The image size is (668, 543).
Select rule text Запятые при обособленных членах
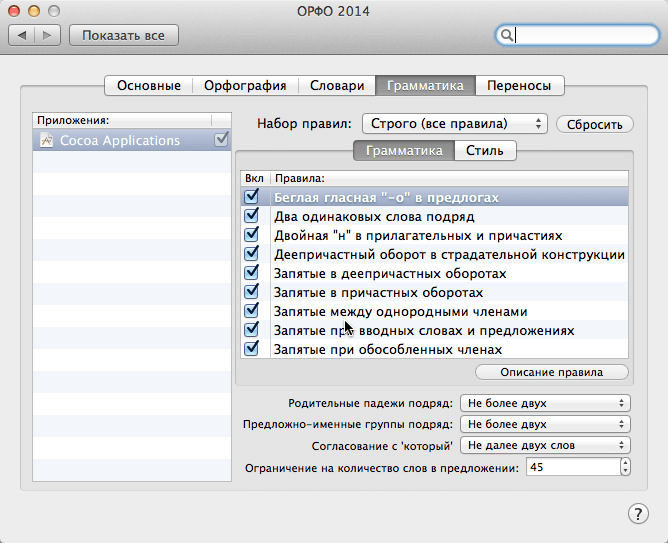pyautogui.click(x=388, y=349)
